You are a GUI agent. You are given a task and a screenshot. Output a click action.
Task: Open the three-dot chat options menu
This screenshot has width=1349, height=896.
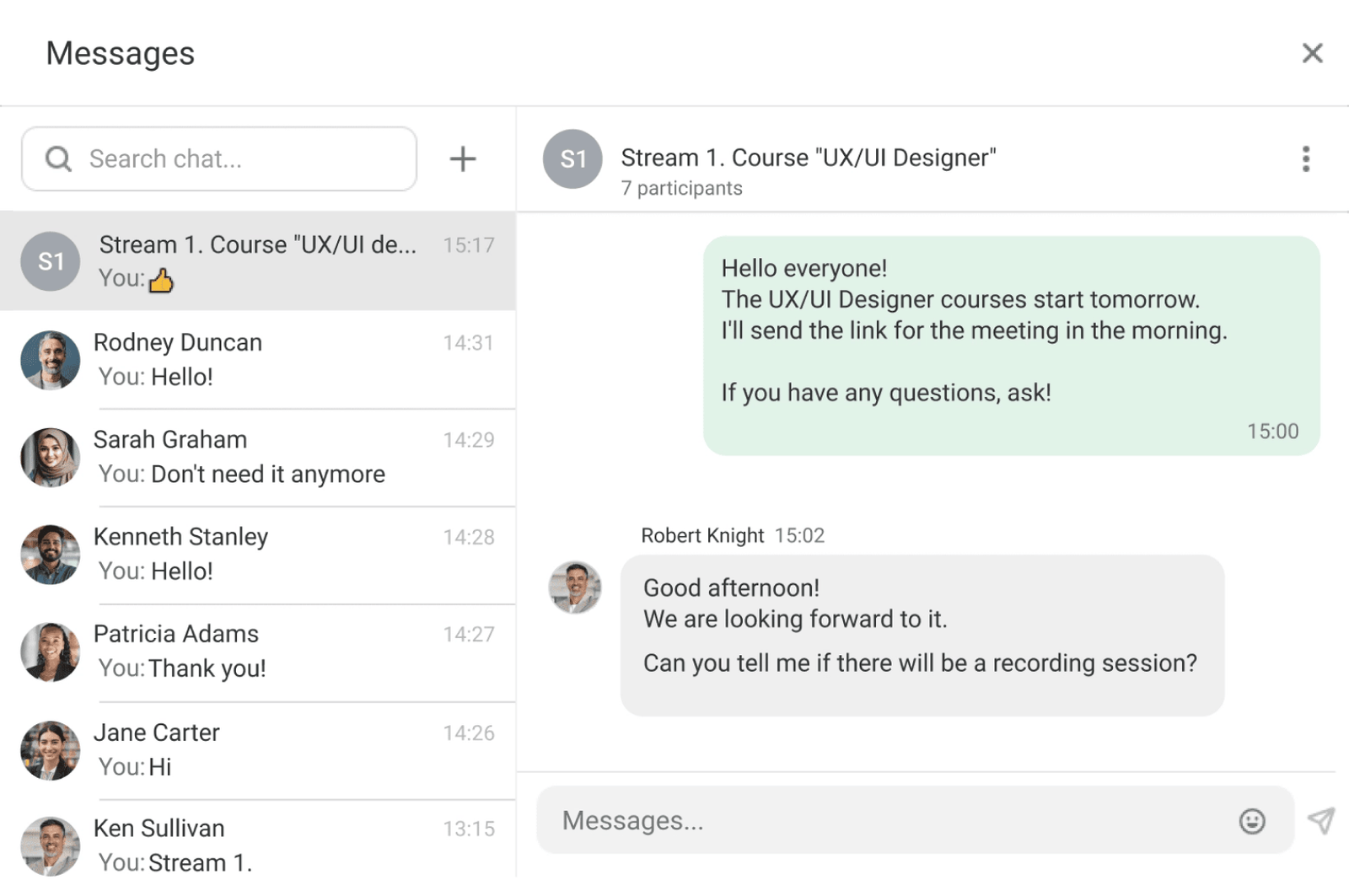[x=1305, y=158]
